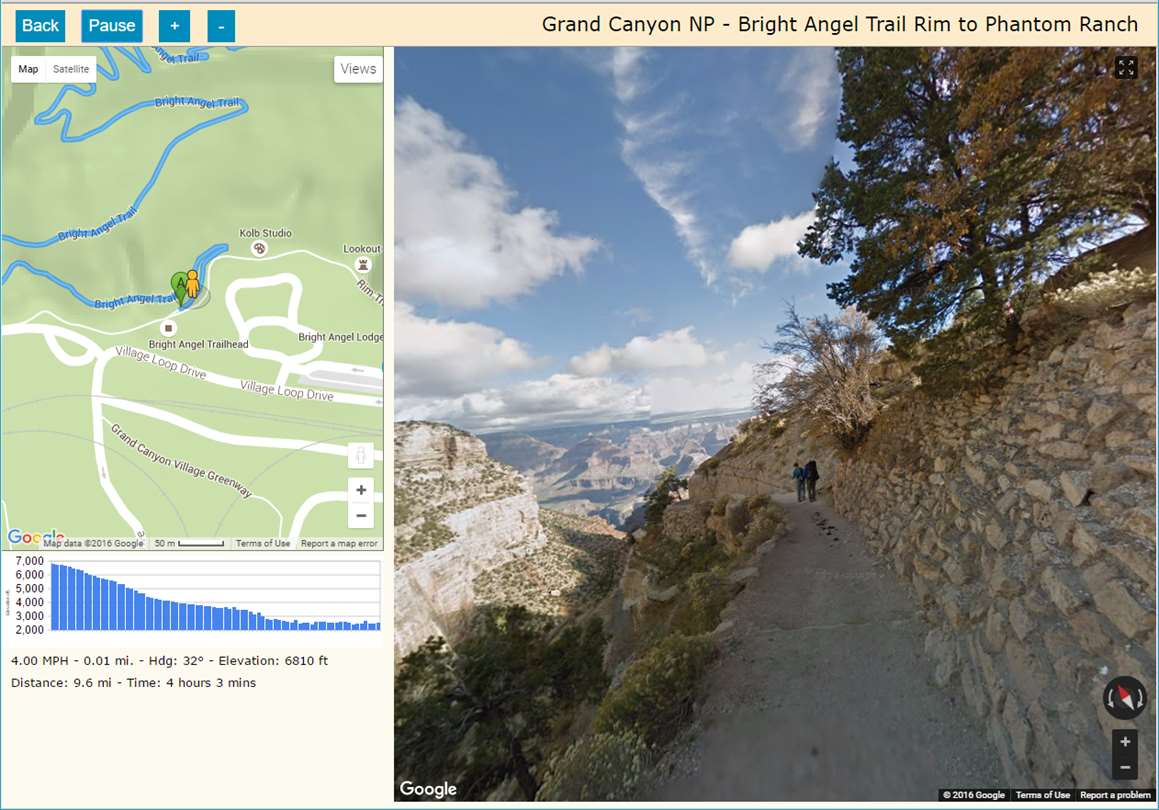The height and width of the screenshot is (810, 1159).
Task: Switch map to Satellite view
Action: click(71, 69)
